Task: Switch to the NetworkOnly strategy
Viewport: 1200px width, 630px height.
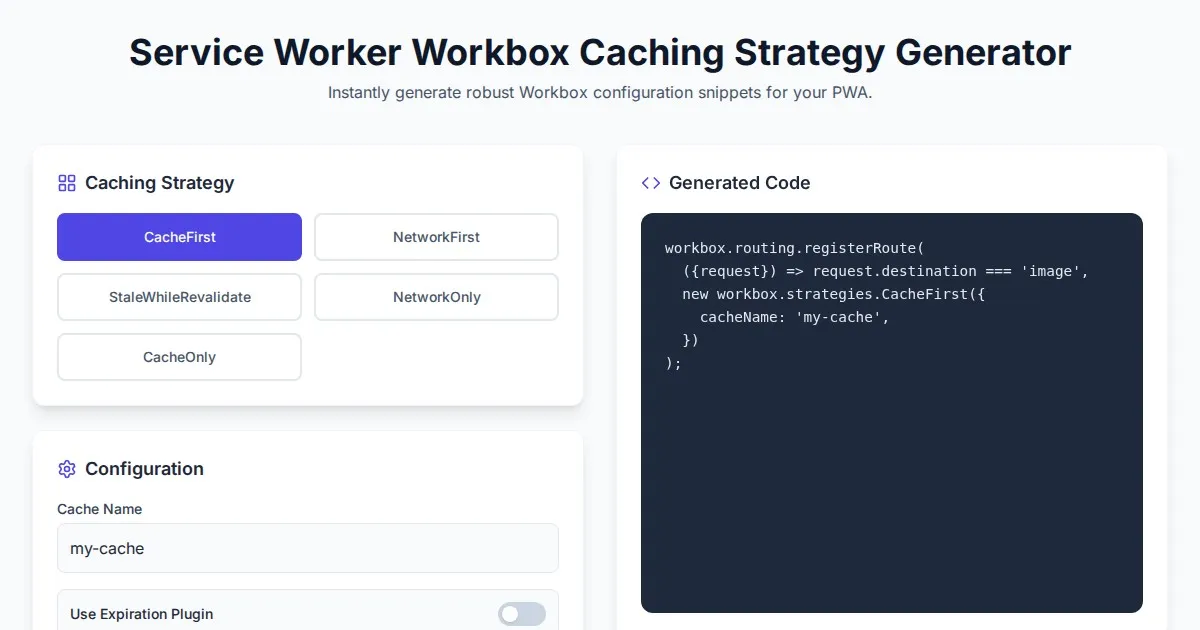Action: pos(436,297)
